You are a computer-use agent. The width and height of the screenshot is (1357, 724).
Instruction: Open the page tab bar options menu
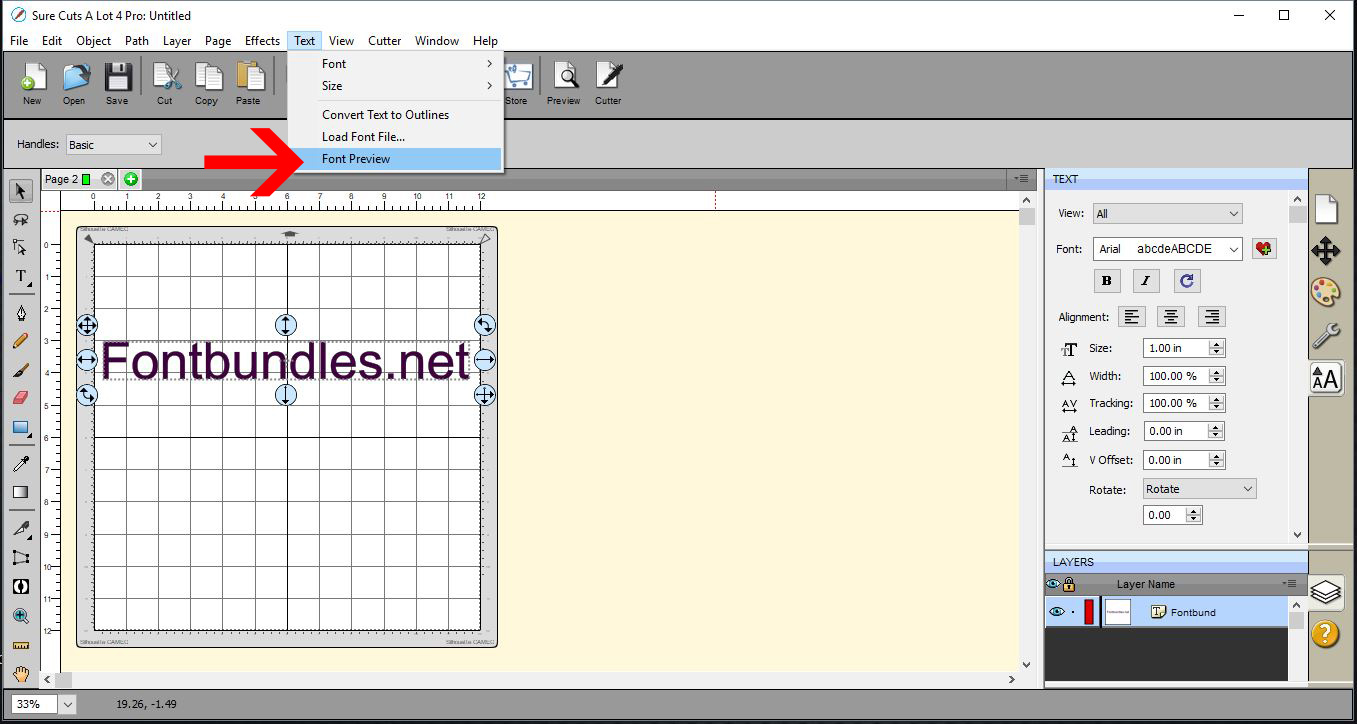coord(1021,178)
